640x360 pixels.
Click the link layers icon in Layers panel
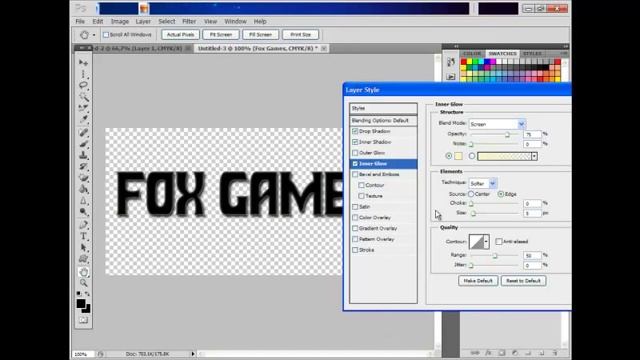click(x=475, y=353)
